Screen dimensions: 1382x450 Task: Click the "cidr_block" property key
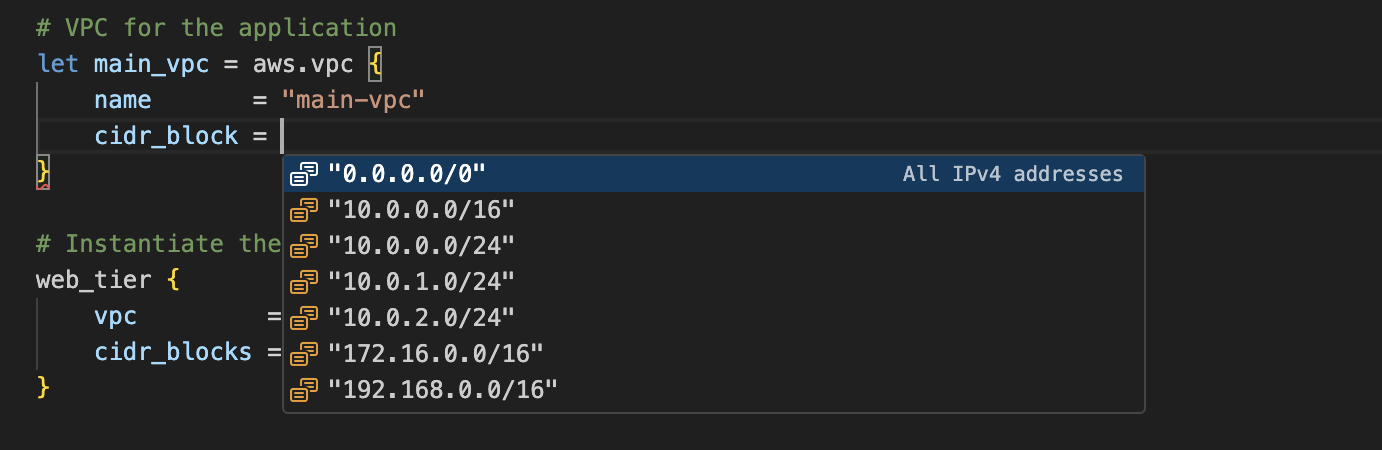[x=166, y=136]
